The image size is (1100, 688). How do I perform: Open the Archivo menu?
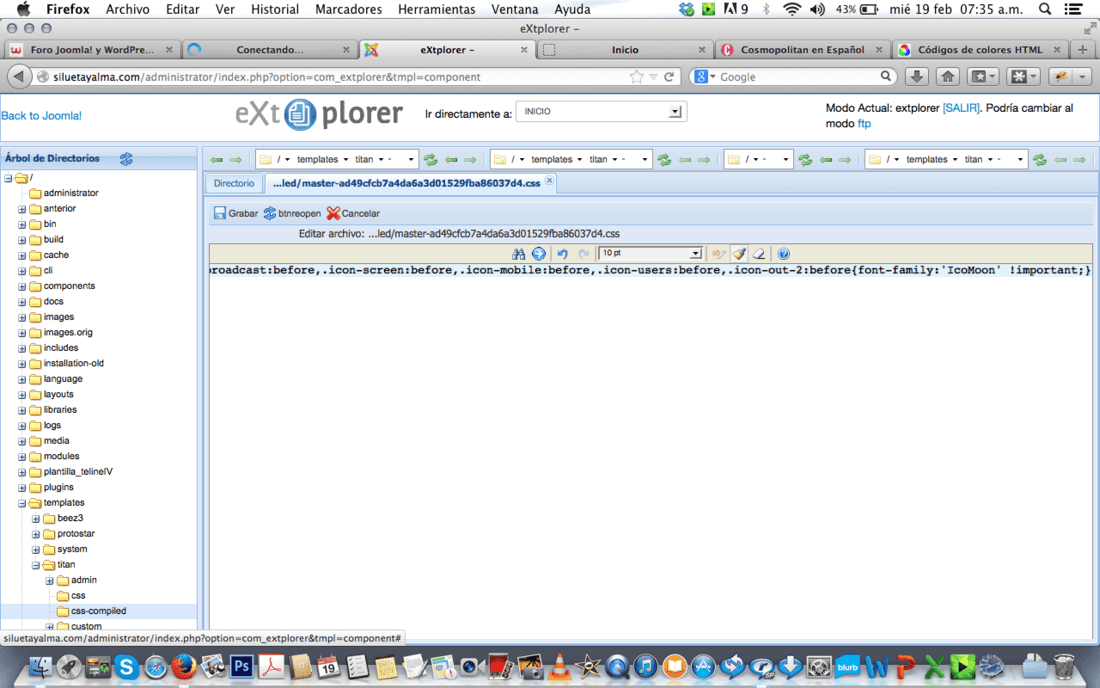click(x=127, y=9)
